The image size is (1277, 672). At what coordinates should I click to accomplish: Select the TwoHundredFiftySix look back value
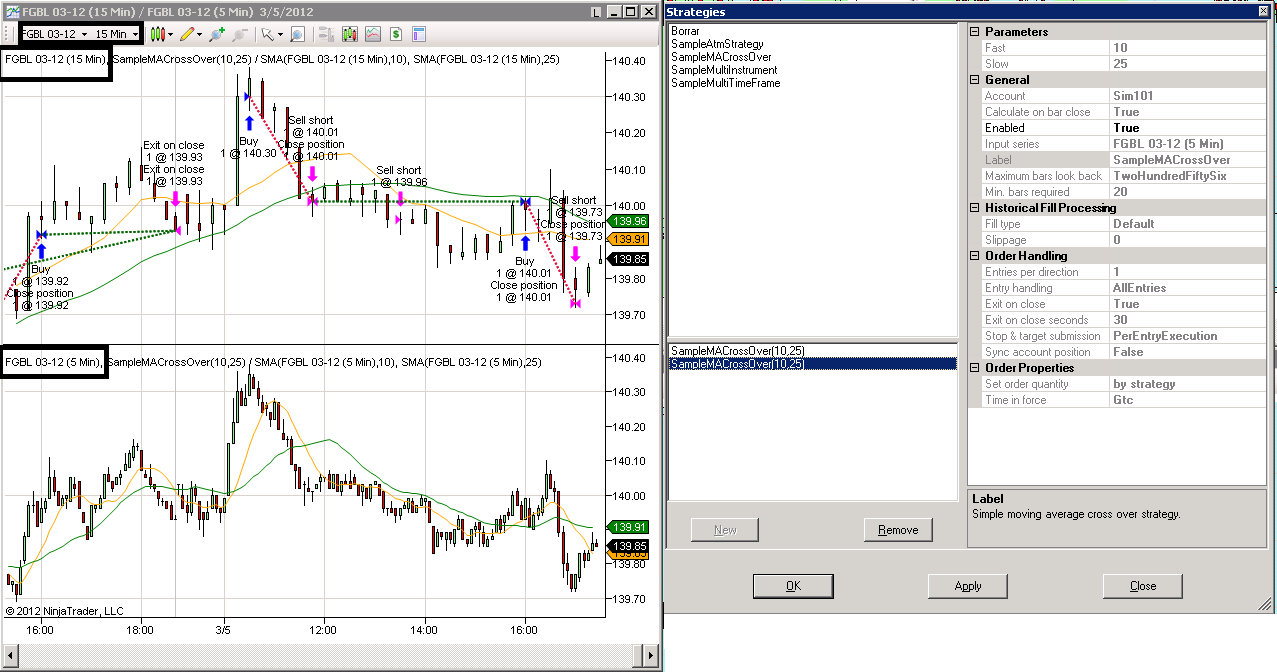pos(1187,176)
